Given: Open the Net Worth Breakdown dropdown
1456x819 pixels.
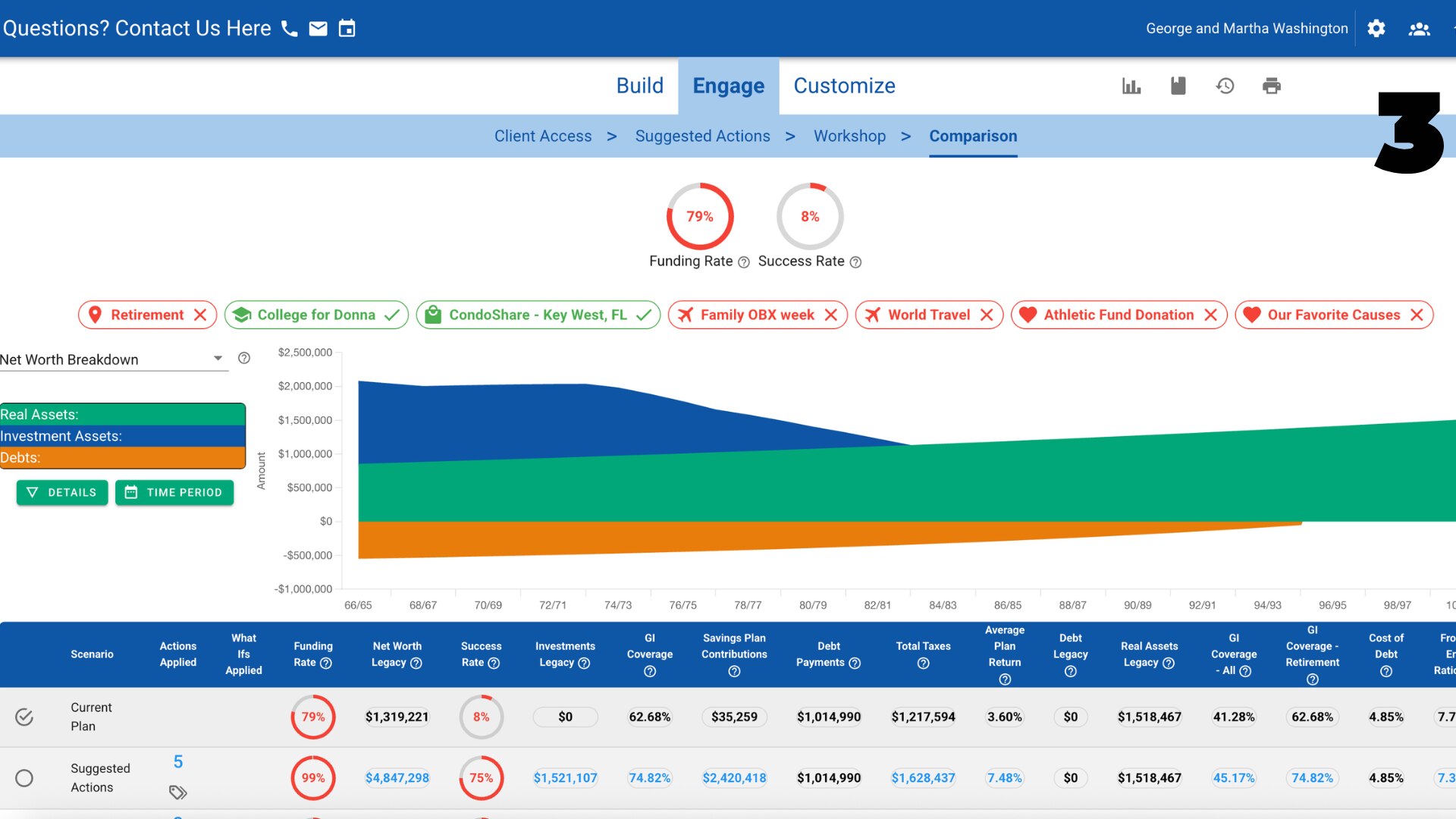Looking at the screenshot, I should pyautogui.click(x=114, y=359).
